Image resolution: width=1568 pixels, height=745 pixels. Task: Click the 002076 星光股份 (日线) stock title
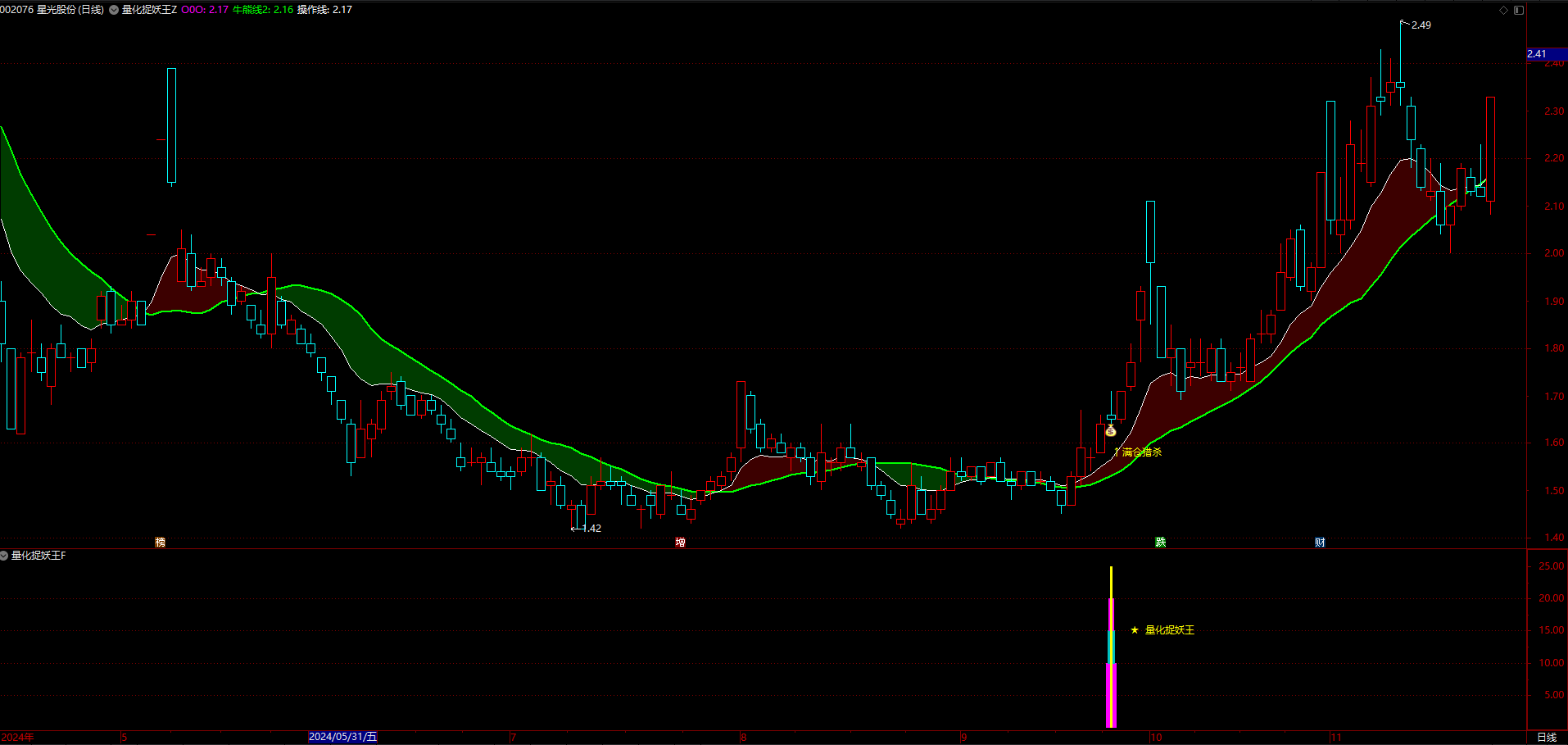coord(52,10)
